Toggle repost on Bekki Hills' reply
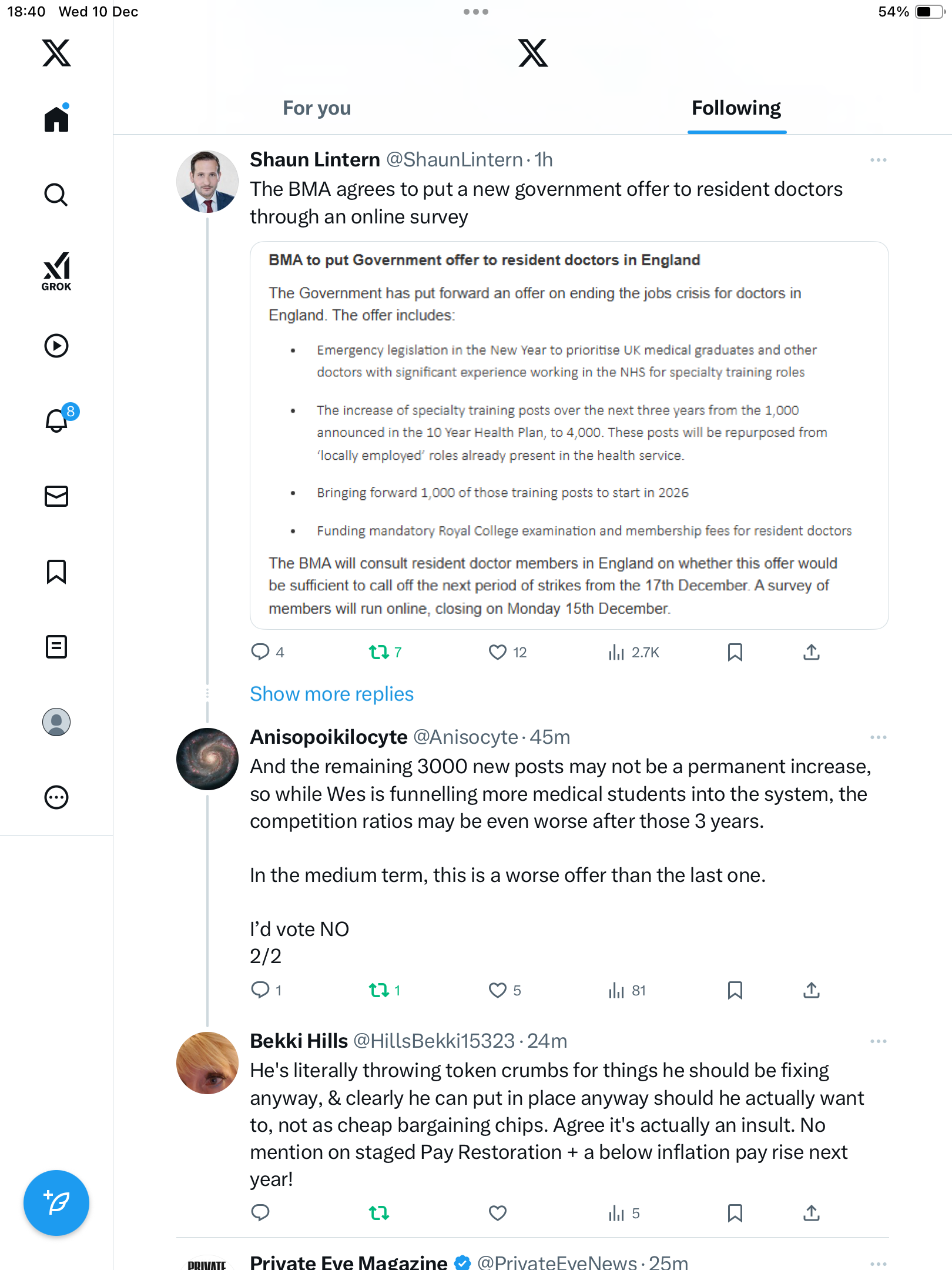The image size is (952, 1270). (x=379, y=1213)
